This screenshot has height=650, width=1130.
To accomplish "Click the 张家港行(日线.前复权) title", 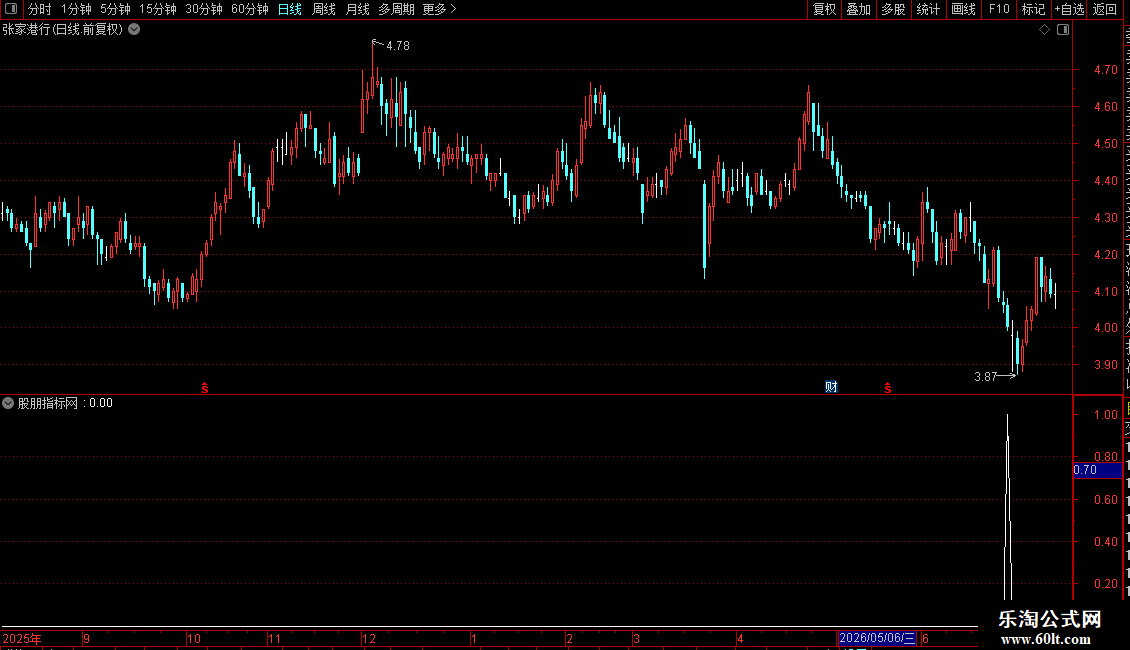I will click(x=63, y=30).
